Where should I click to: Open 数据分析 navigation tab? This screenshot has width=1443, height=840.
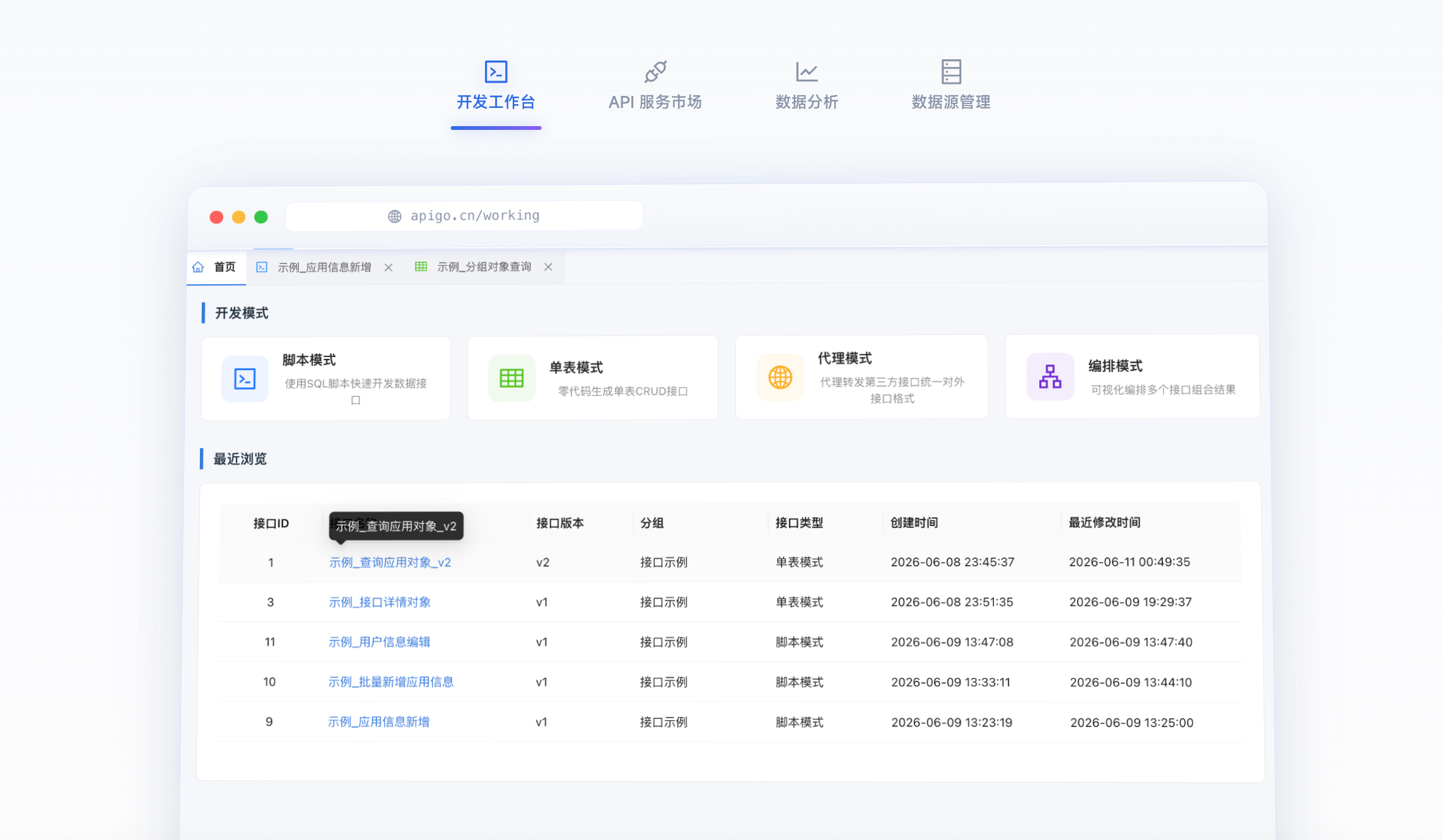coord(807,87)
